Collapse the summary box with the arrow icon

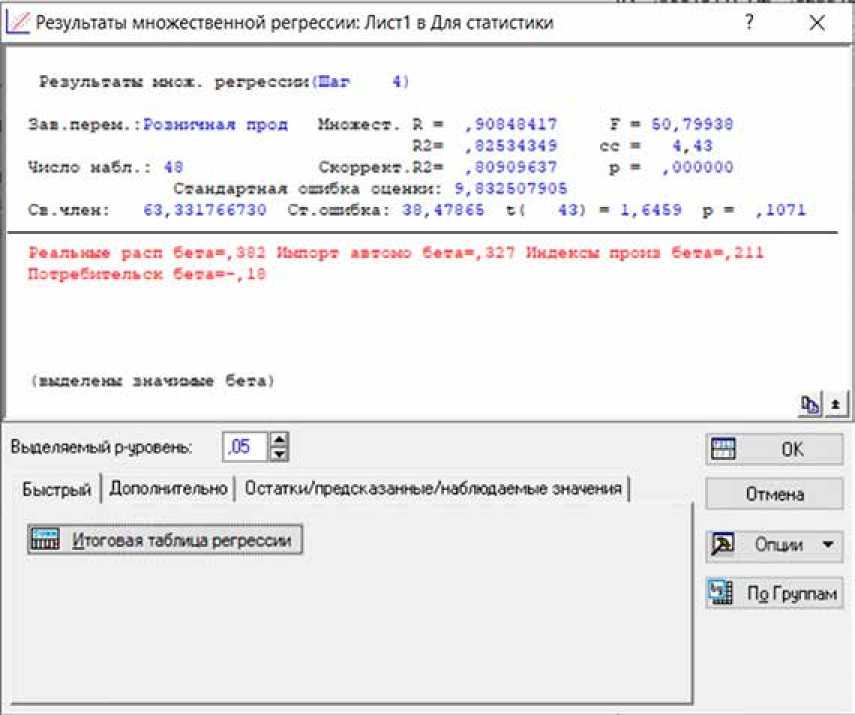(x=835, y=405)
